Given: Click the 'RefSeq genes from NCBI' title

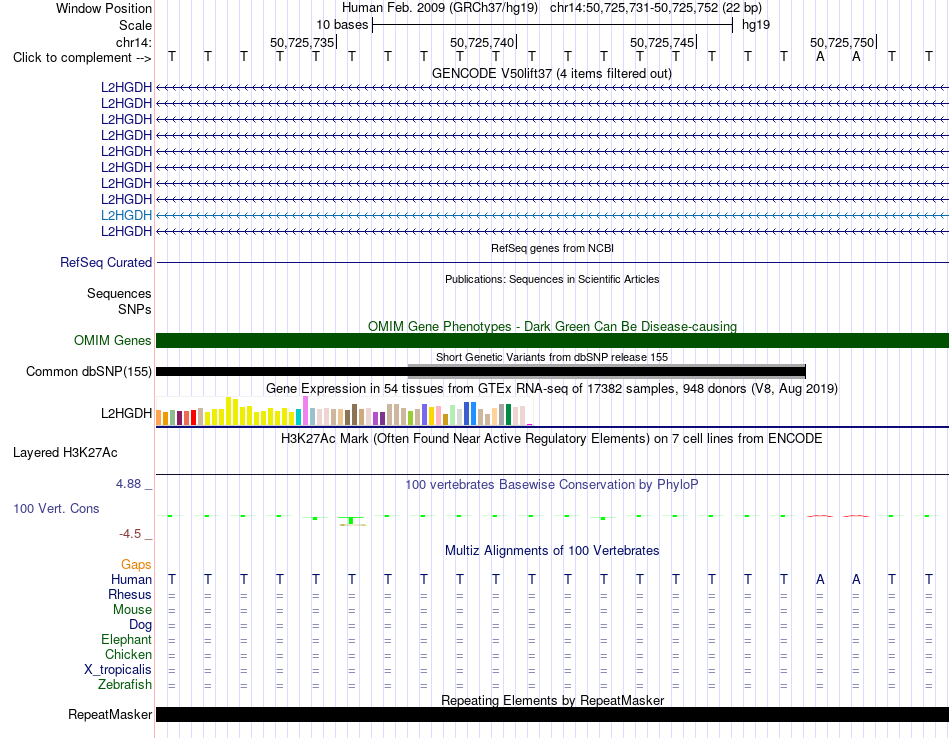Looking at the screenshot, I should coord(552,248).
